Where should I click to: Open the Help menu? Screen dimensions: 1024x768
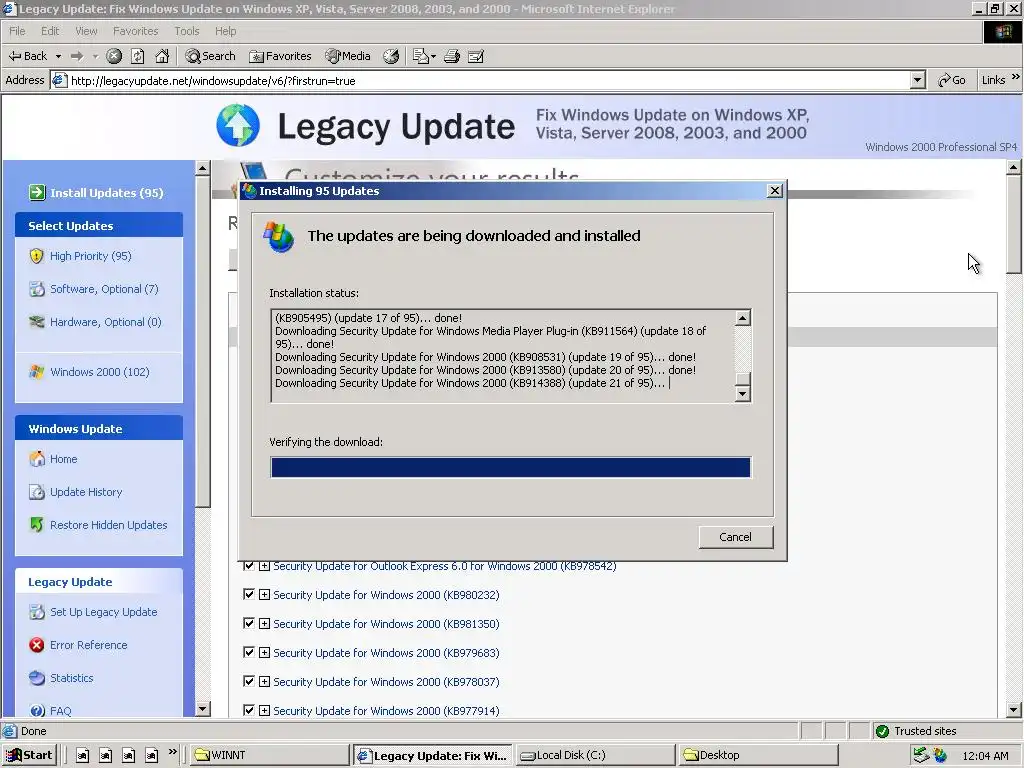(225, 31)
